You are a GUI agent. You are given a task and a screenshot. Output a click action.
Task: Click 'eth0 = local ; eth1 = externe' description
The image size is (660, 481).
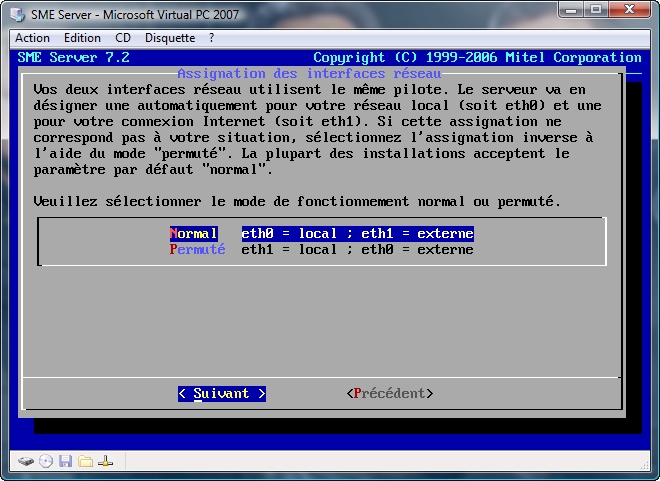(357, 234)
